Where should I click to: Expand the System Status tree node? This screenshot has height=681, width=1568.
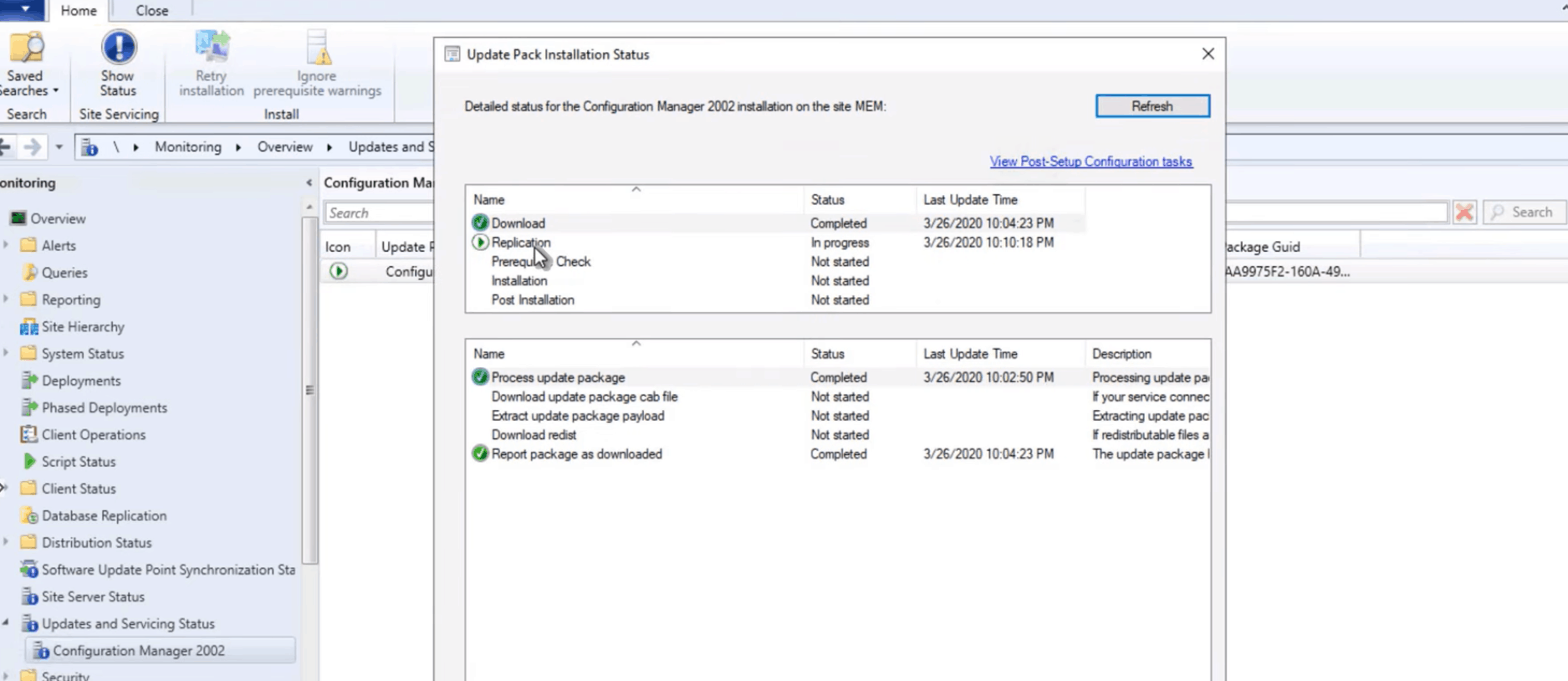[7, 353]
